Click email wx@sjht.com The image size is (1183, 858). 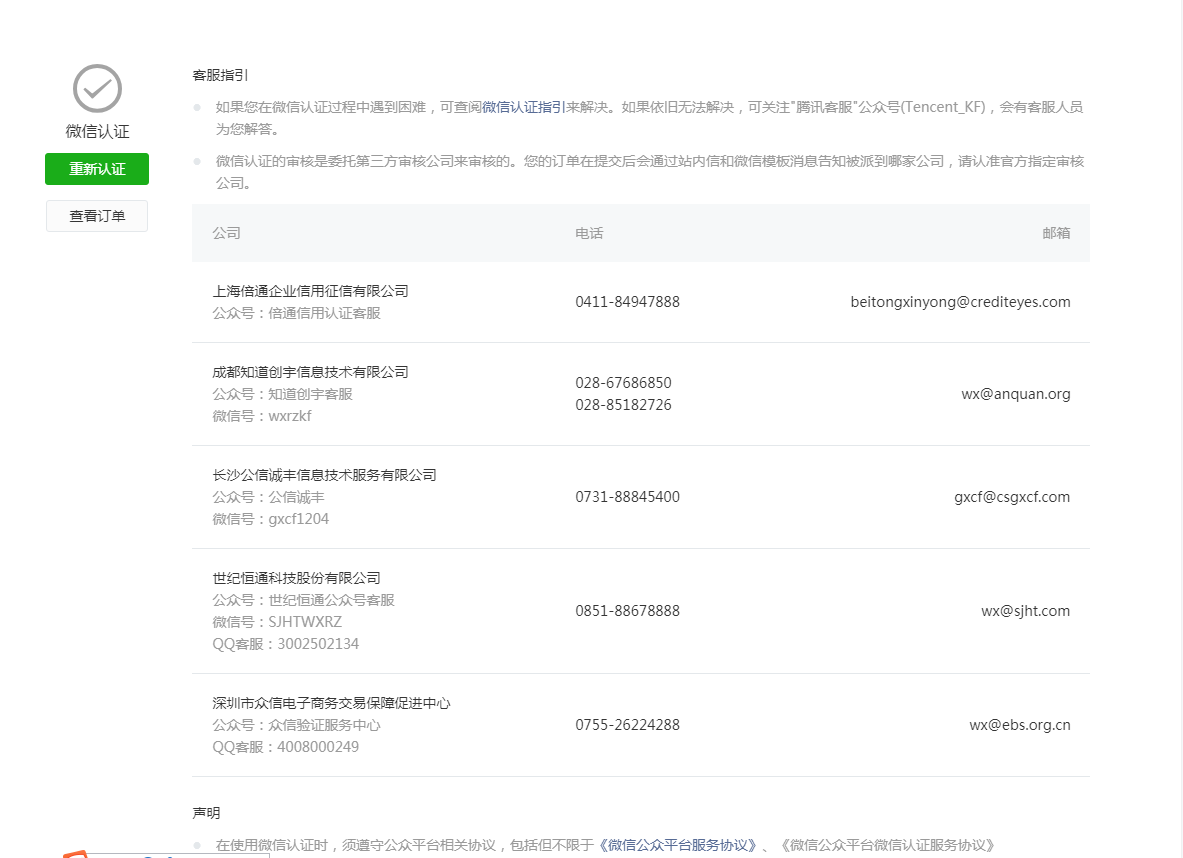1025,610
